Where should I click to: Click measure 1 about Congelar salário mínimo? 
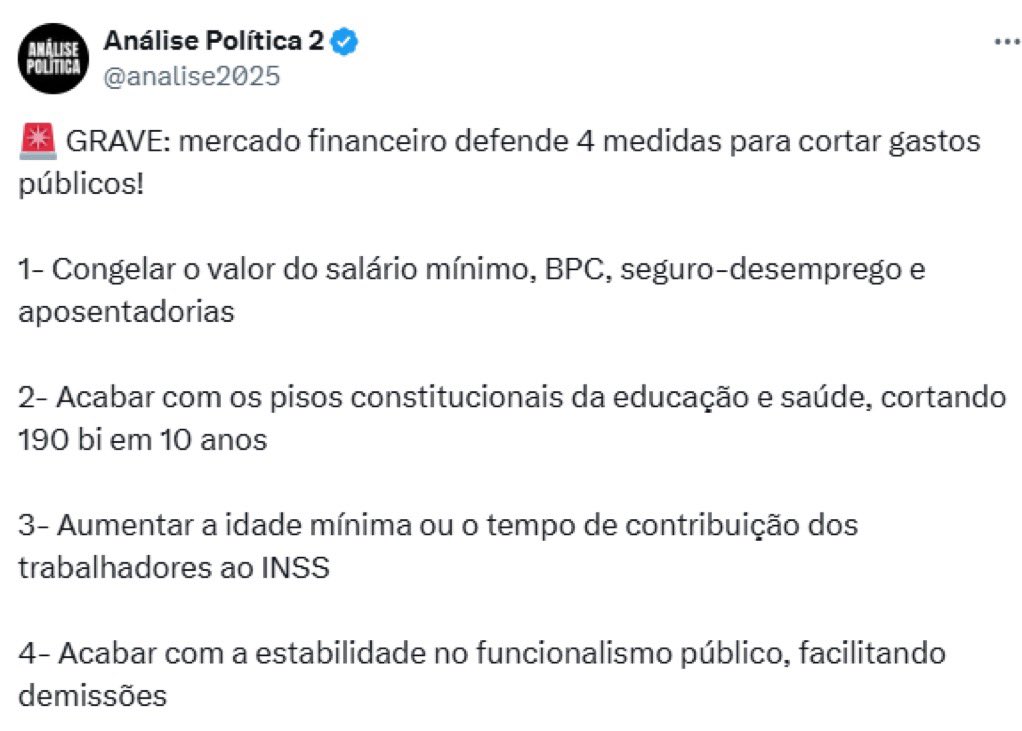(x=471, y=291)
